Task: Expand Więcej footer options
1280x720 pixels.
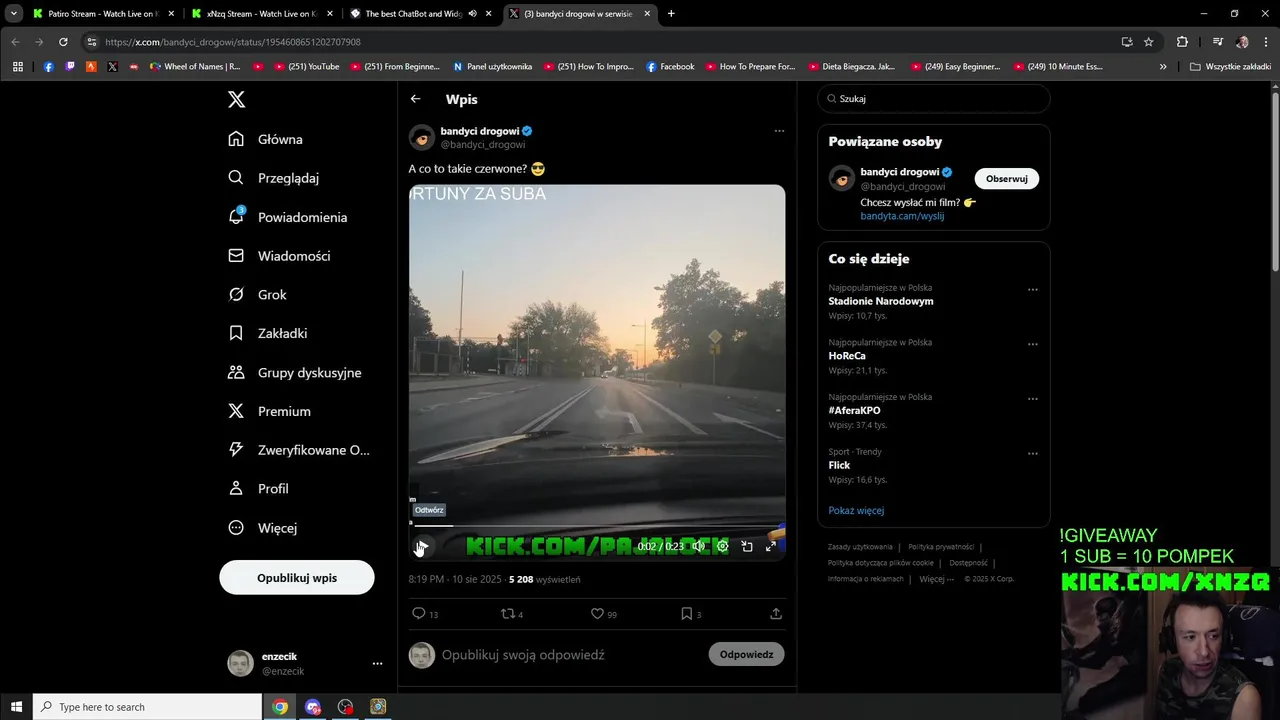Action: click(x=936, y=579)
